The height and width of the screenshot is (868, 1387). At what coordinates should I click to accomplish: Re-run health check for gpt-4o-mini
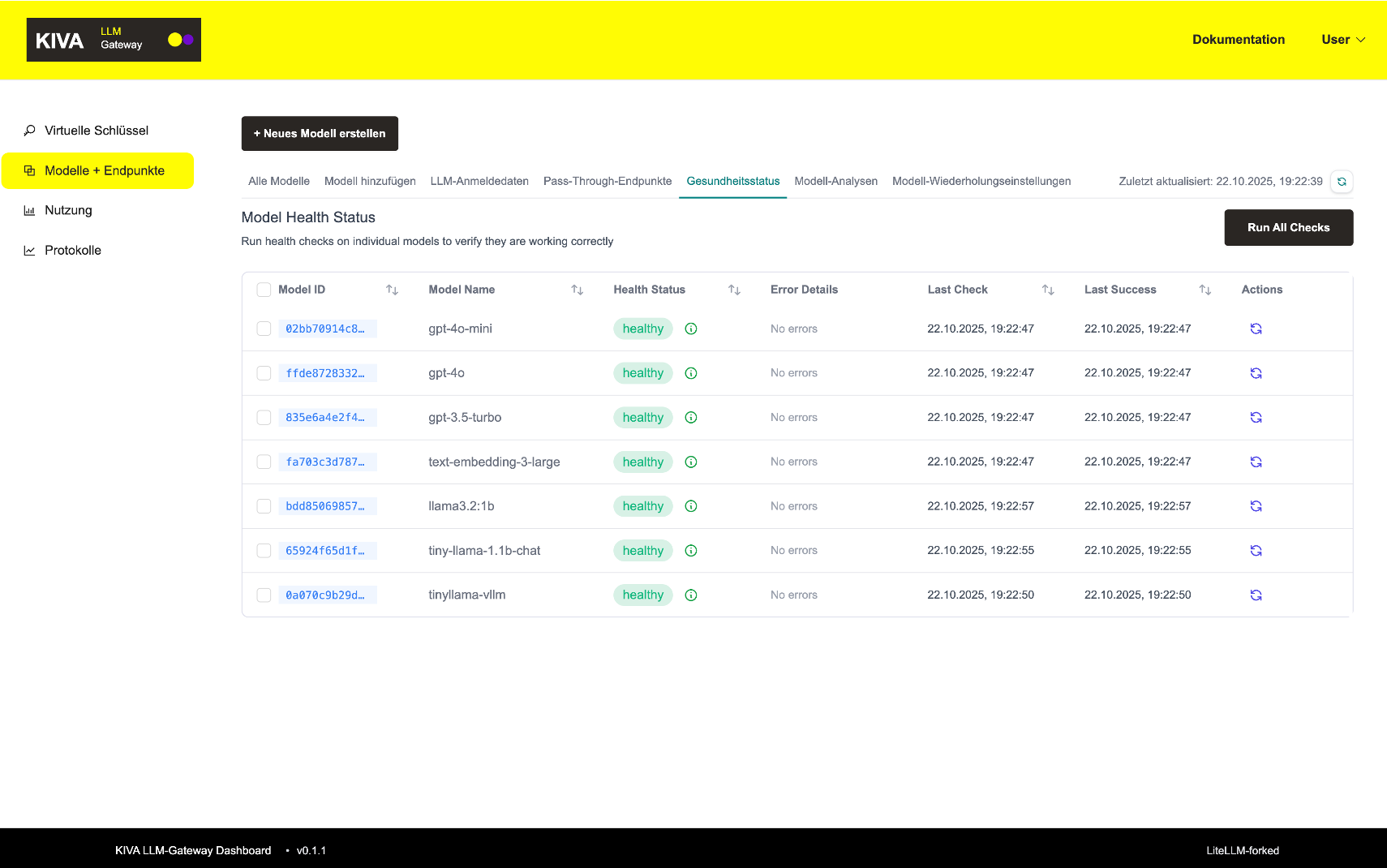pyautogui.click(x=1256, y=329)
